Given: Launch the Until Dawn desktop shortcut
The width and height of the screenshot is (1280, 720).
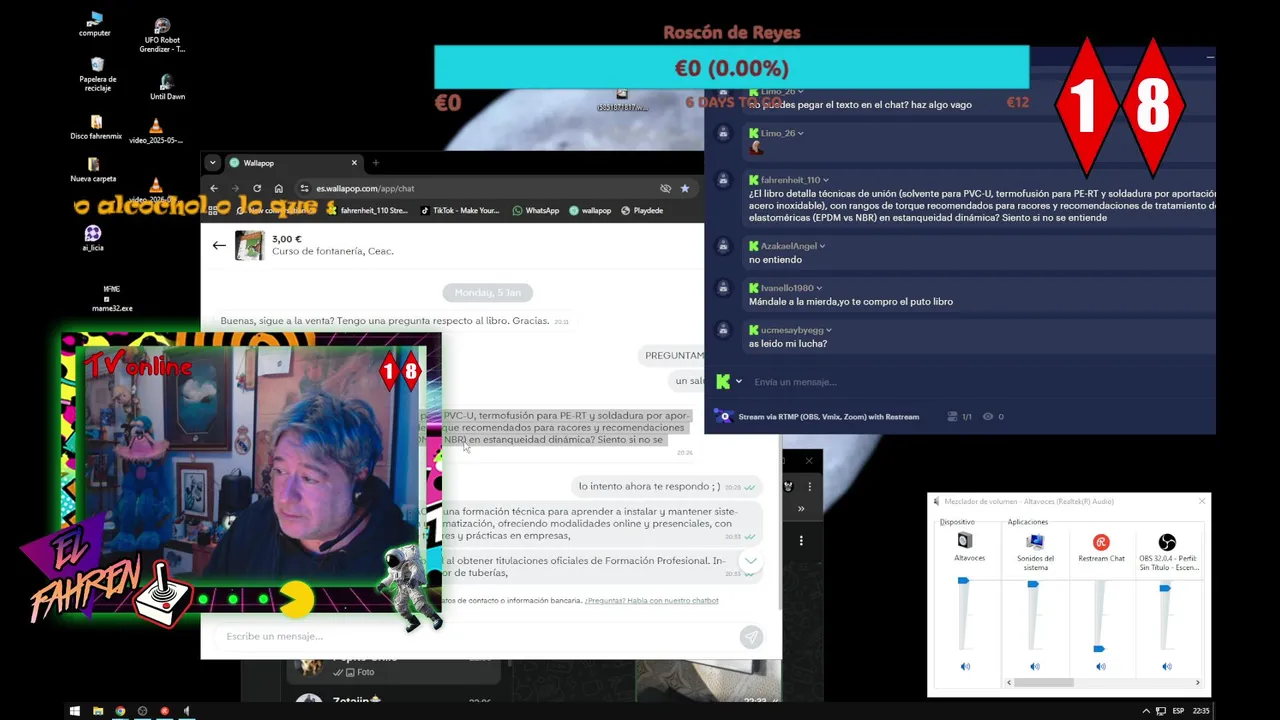Looking at the screenshot, I should (167, 87).
